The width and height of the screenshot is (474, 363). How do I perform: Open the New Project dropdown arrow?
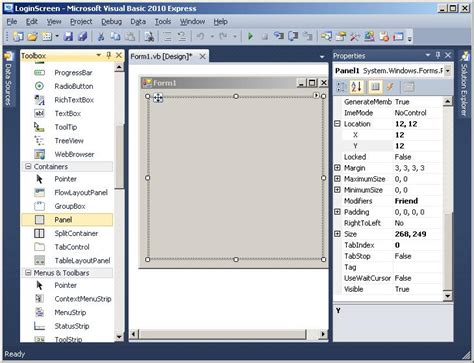57,36
